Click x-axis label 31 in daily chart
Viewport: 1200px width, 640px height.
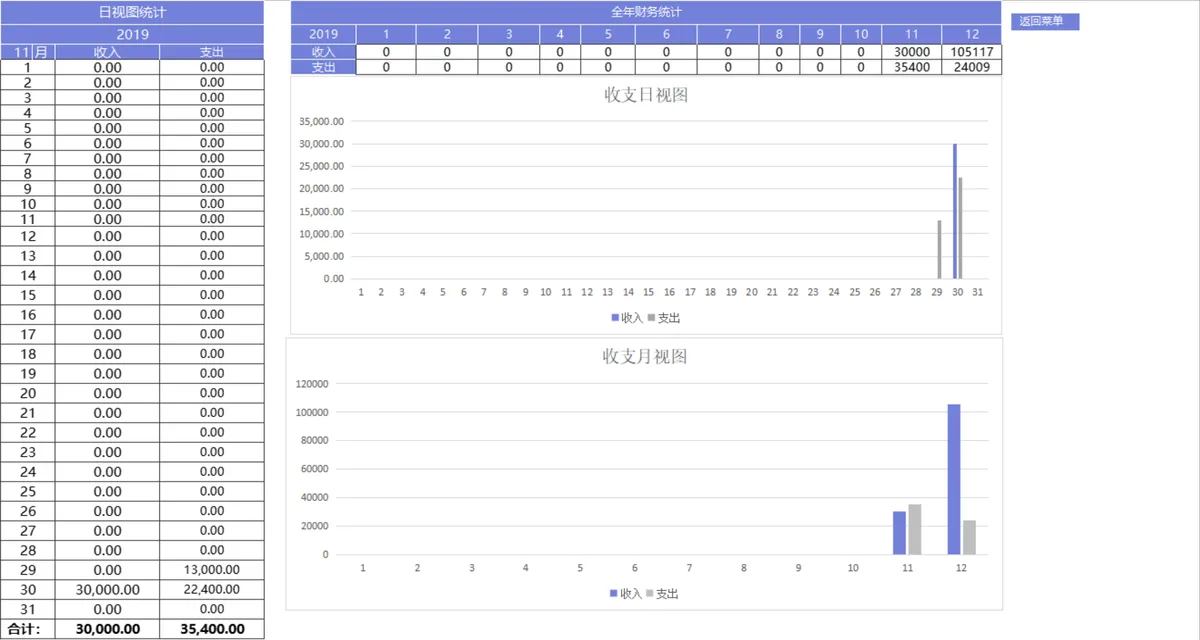click(x=978, y=292)
